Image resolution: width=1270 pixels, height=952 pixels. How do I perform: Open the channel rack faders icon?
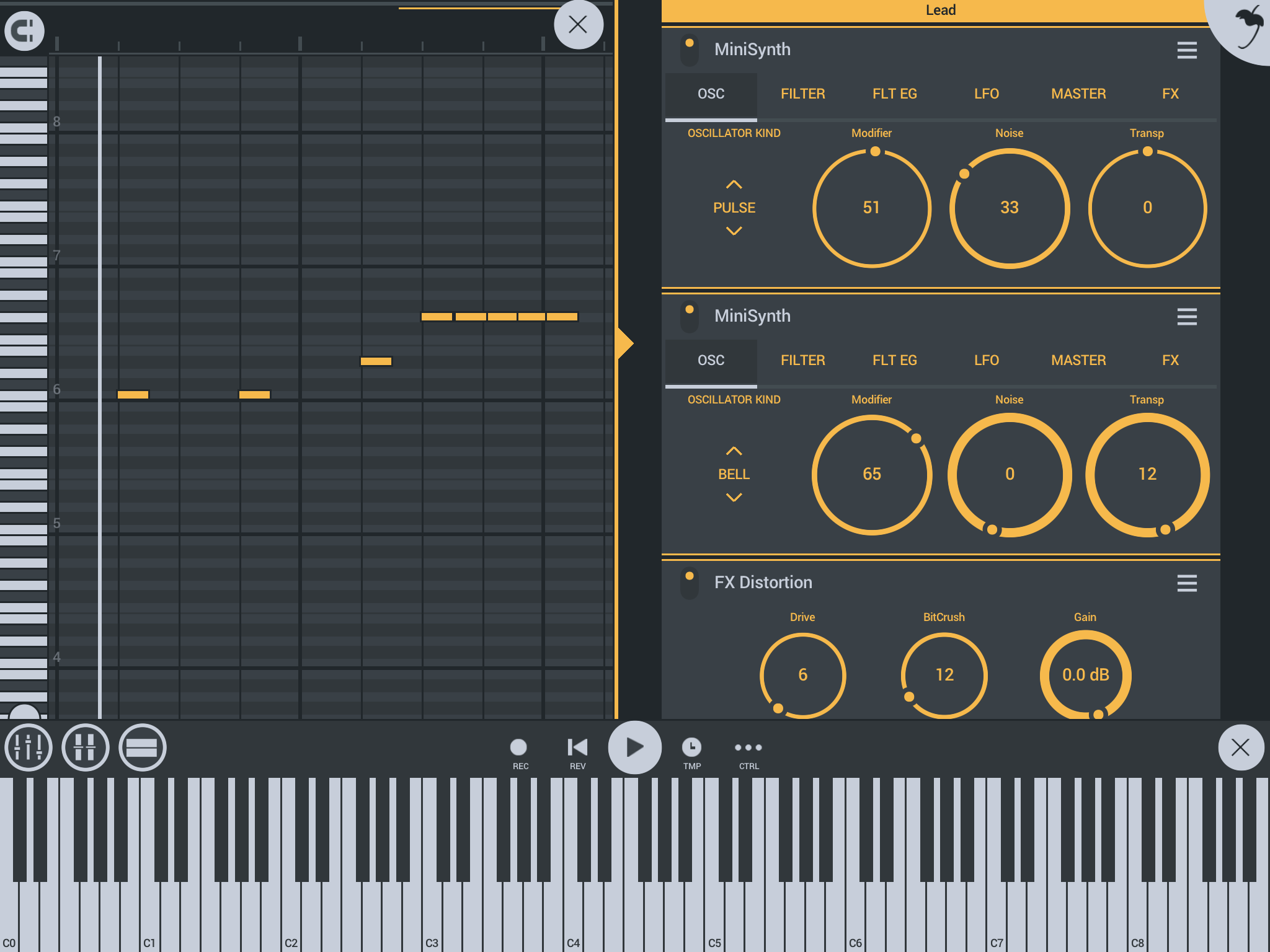(x=86, y=747)
